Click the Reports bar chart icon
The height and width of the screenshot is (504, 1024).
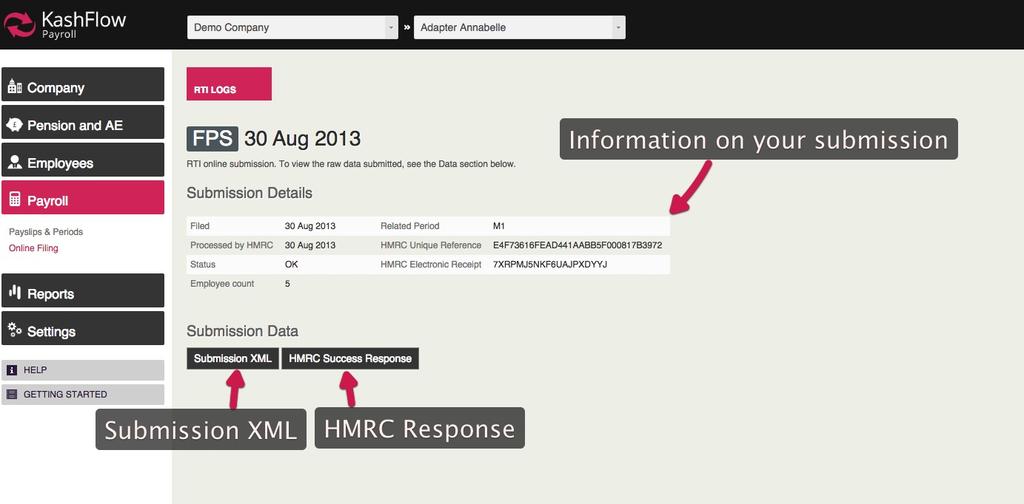(15, 293)
